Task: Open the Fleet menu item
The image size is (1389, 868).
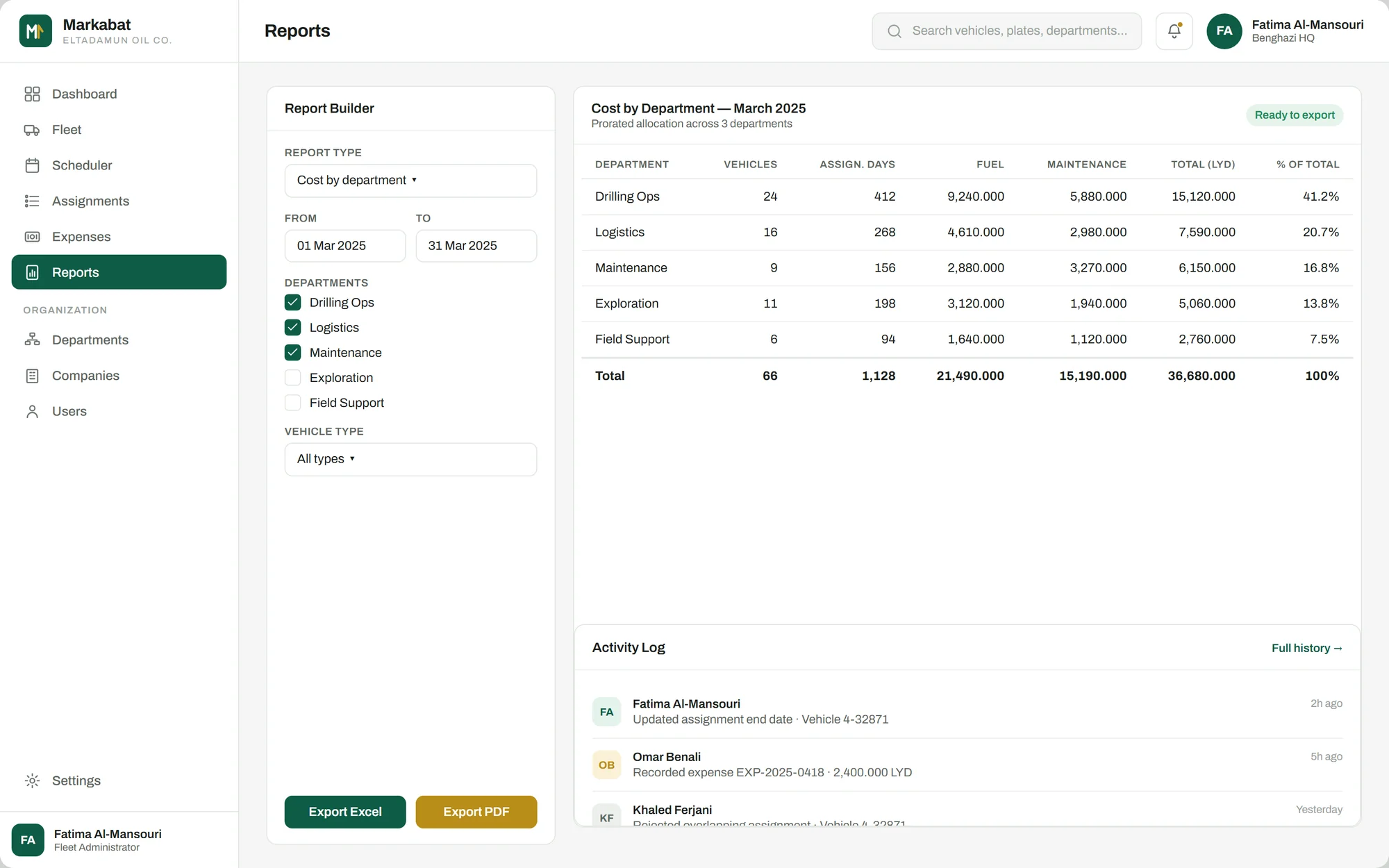Action: click(119, 130)
